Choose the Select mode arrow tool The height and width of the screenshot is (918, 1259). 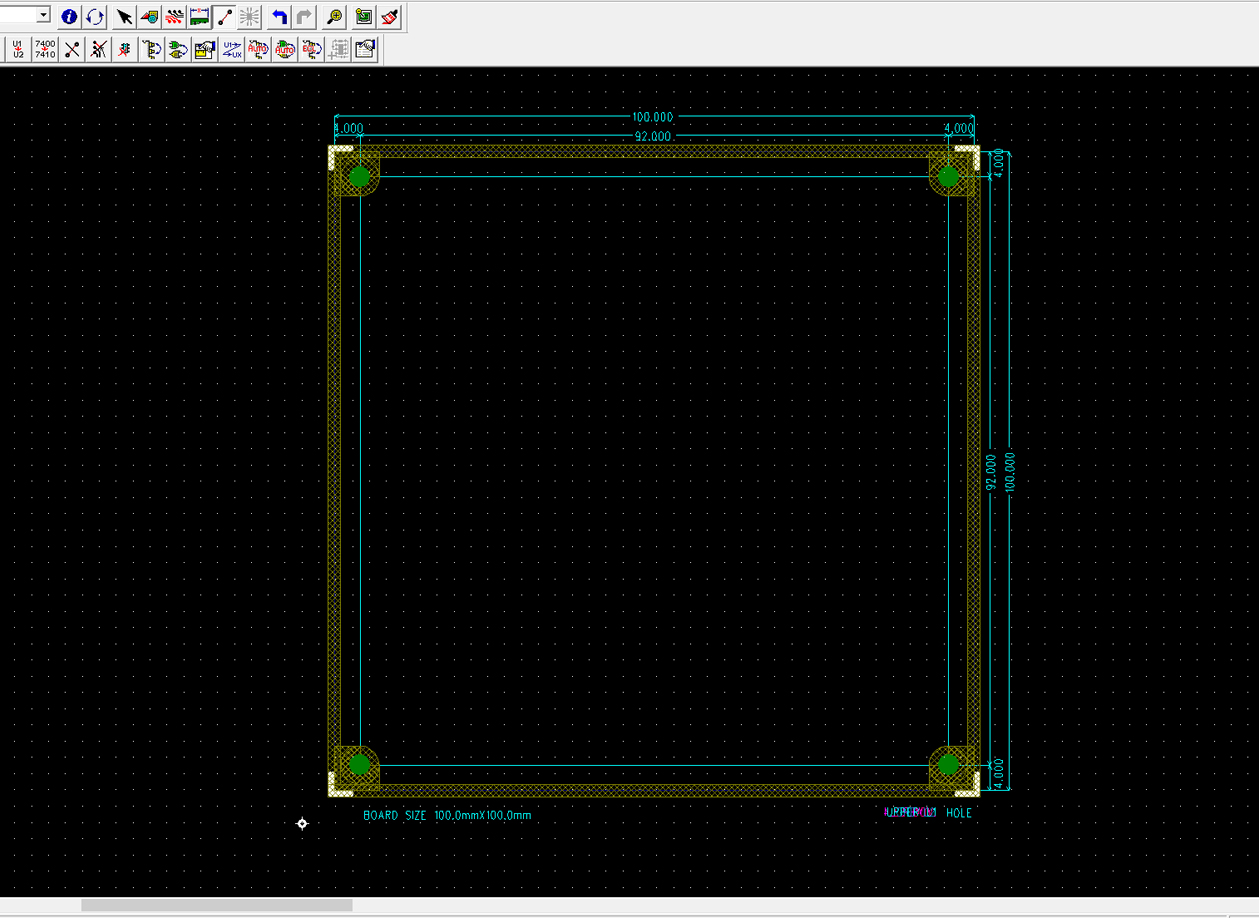pos(124,17)
